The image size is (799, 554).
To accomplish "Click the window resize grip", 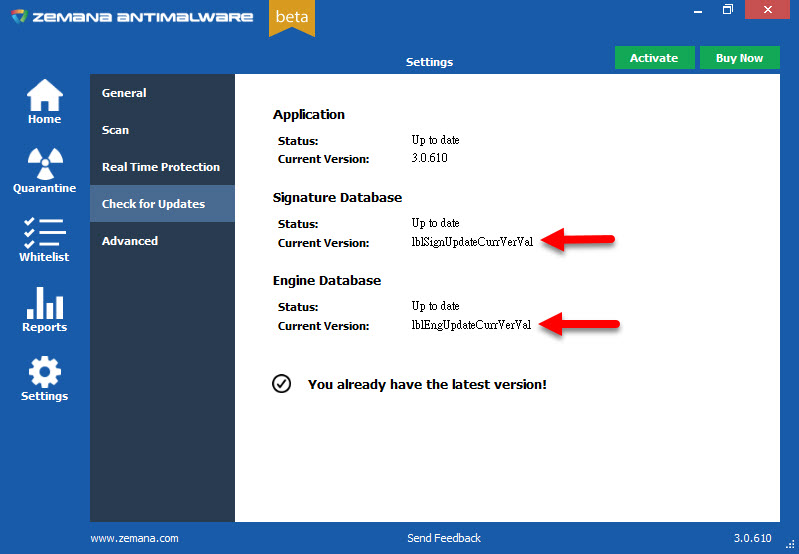I will tap(790, 545).
